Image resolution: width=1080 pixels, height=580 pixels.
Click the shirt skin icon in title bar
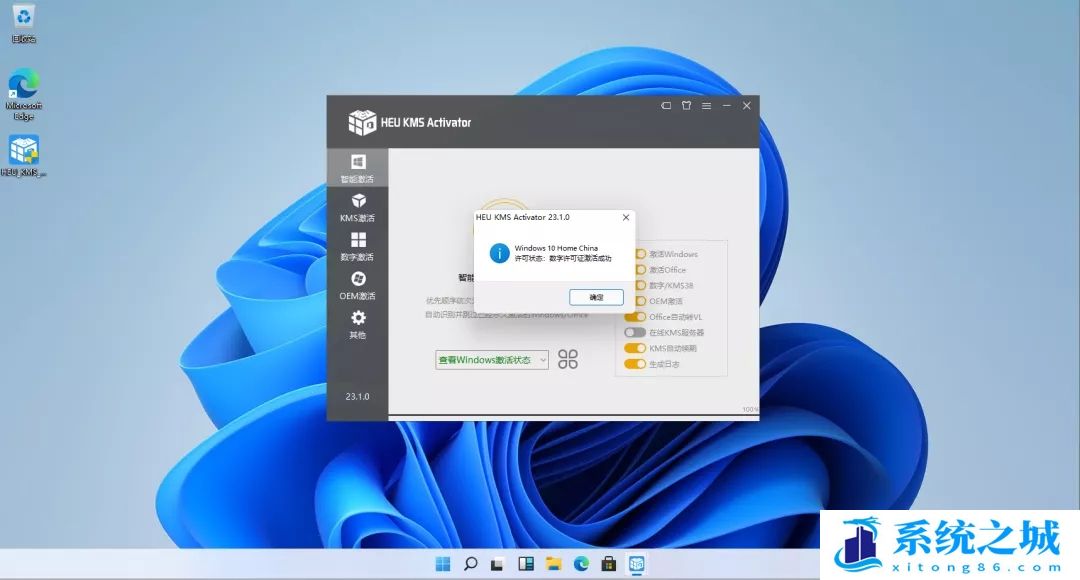tap(686, 106)
